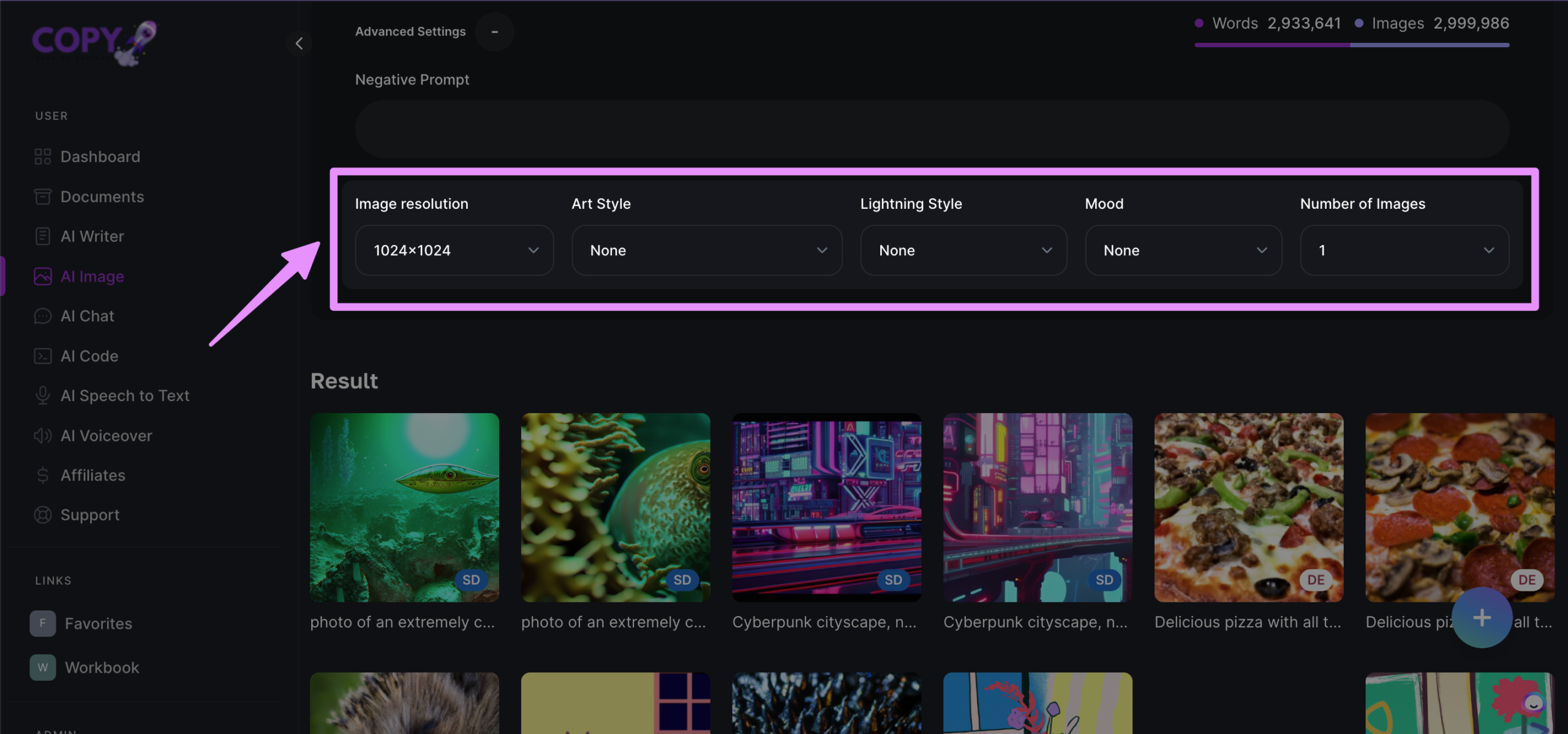The height and width of the screenshot is (734, 1568).
Task: Open the AI Image menu item
Action: pos(92,276)
